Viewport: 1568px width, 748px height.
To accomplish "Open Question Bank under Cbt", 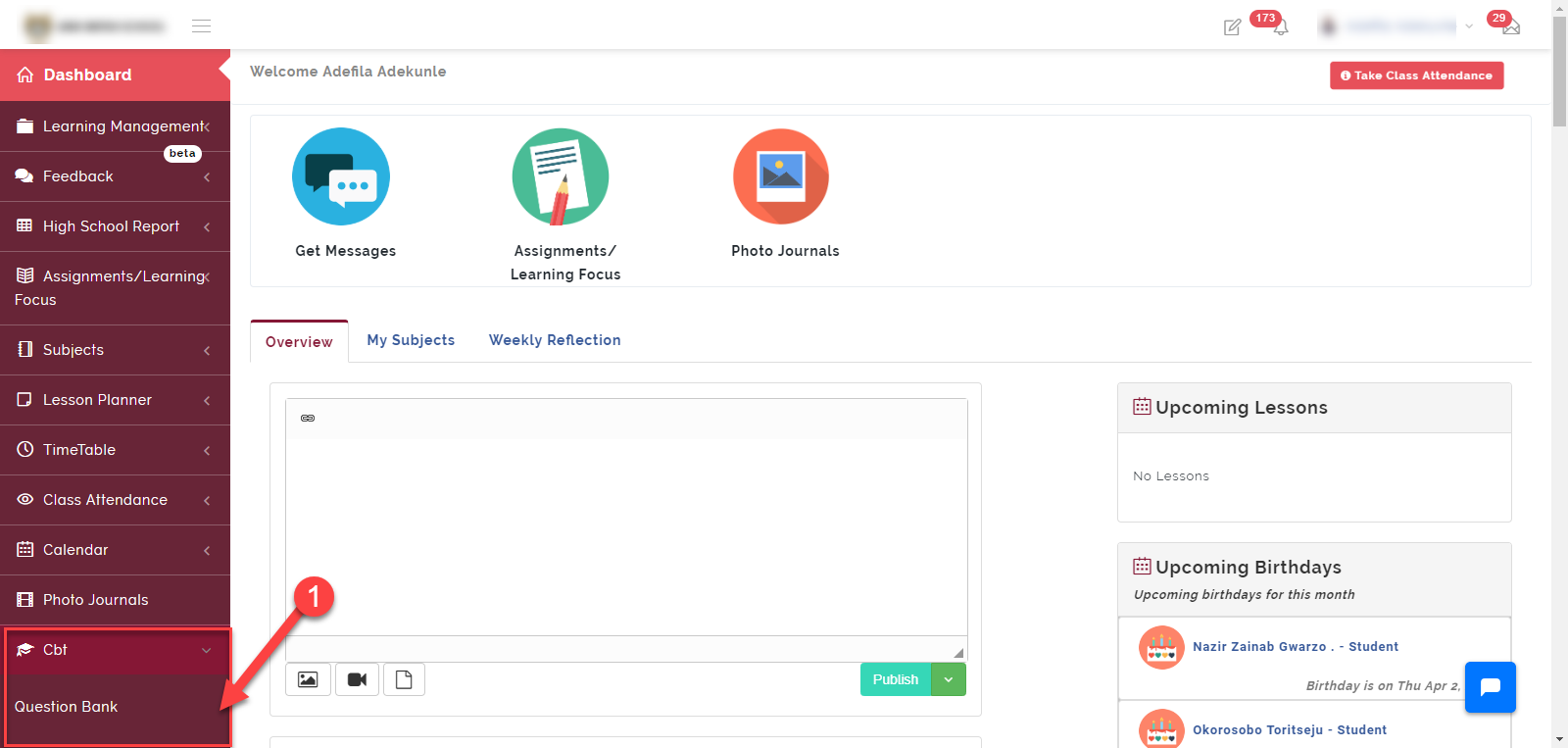I will point(66,706).
